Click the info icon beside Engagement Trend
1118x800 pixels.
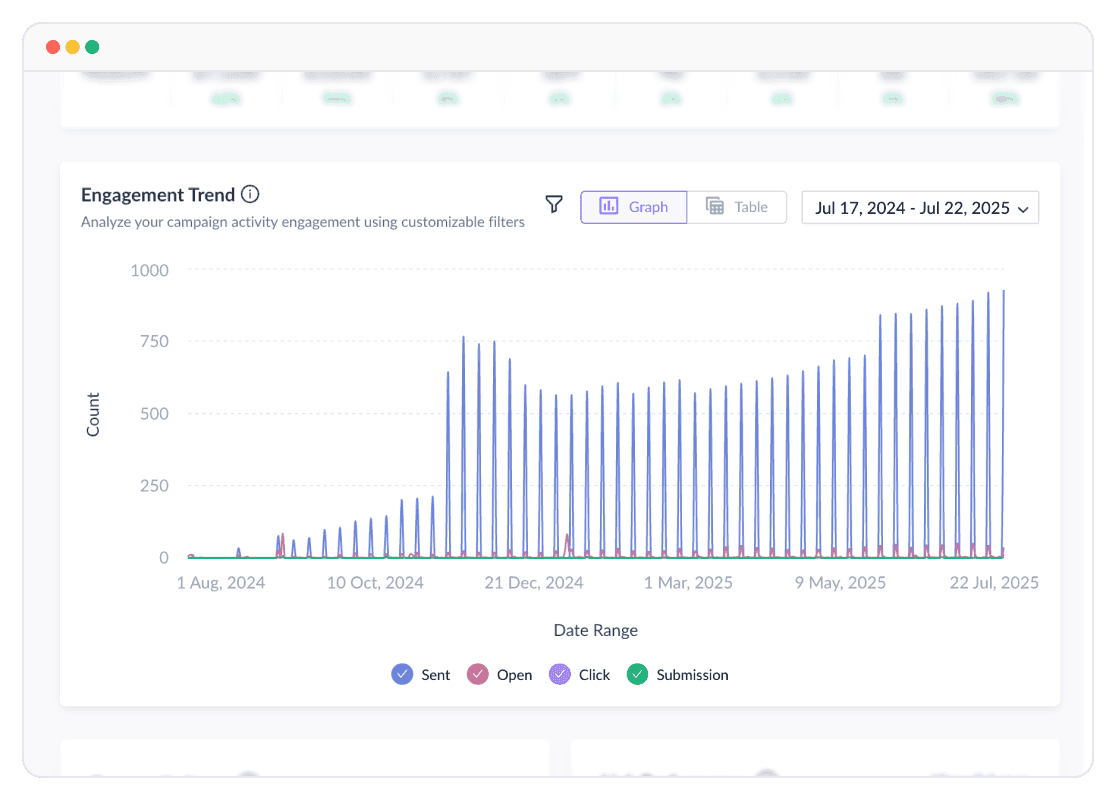coord(251,194)
